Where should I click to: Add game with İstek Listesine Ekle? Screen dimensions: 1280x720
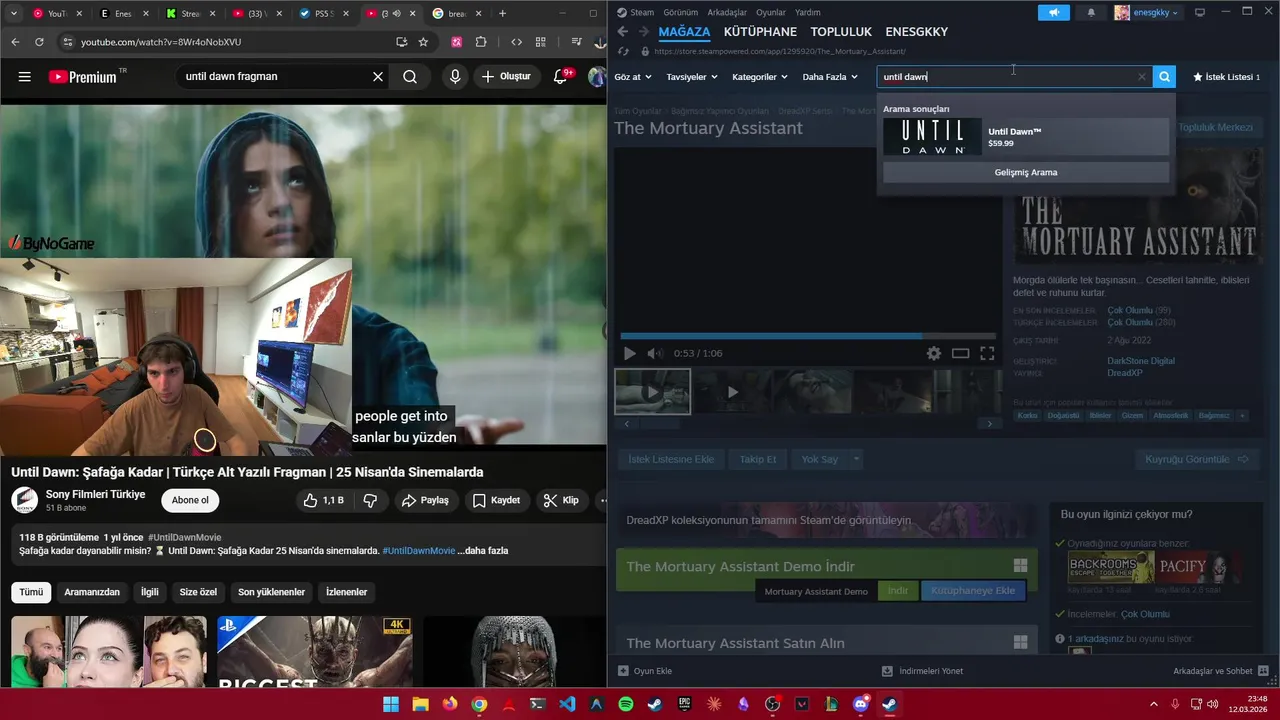click(x=671, y=459)
